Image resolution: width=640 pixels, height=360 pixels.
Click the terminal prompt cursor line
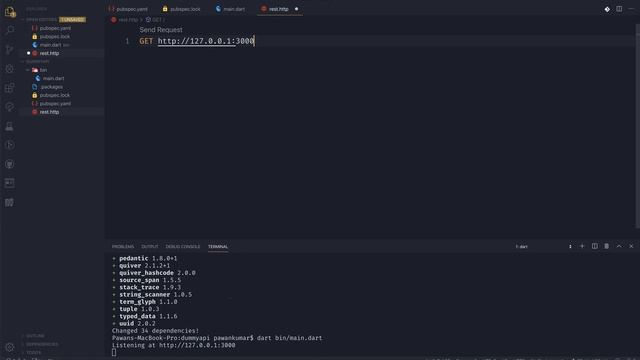tap(114, 352)
